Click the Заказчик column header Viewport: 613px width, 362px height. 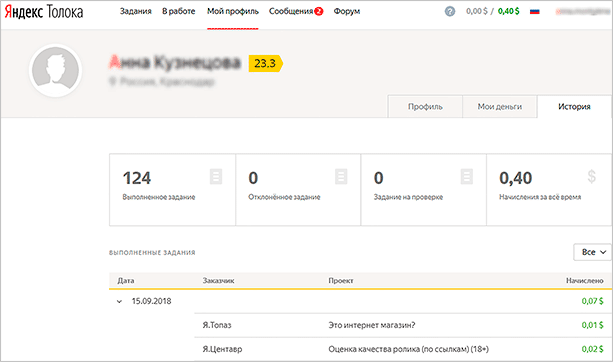(x=218, y=280)
